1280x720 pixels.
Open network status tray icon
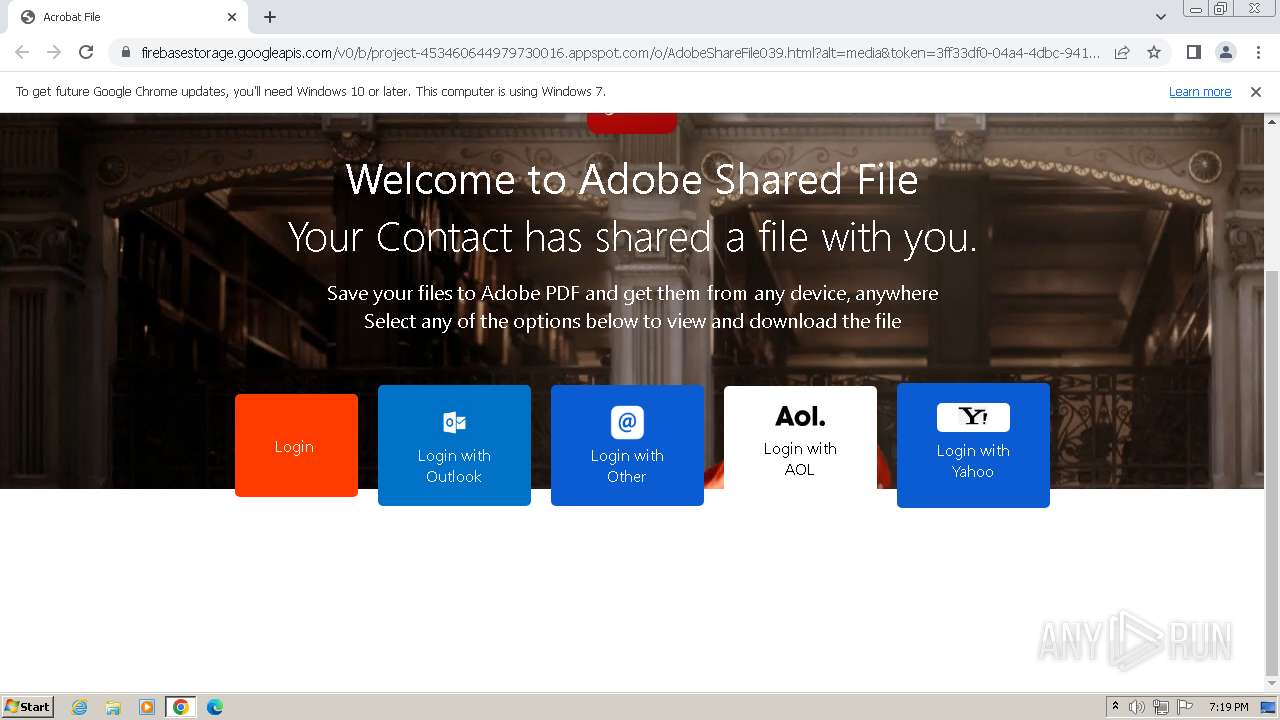(1161, 707)
